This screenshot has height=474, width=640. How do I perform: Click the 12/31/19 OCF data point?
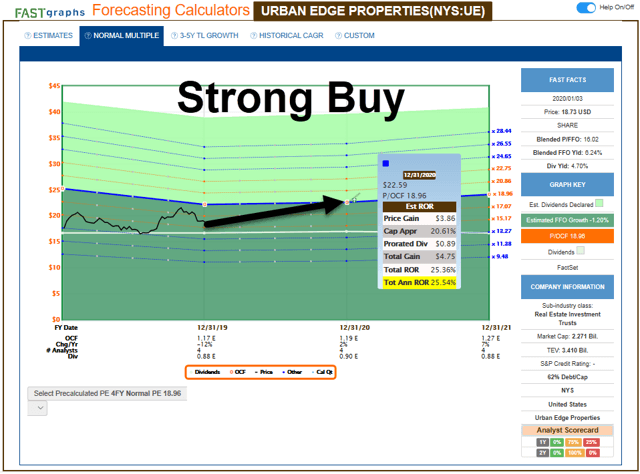(204, 205)
